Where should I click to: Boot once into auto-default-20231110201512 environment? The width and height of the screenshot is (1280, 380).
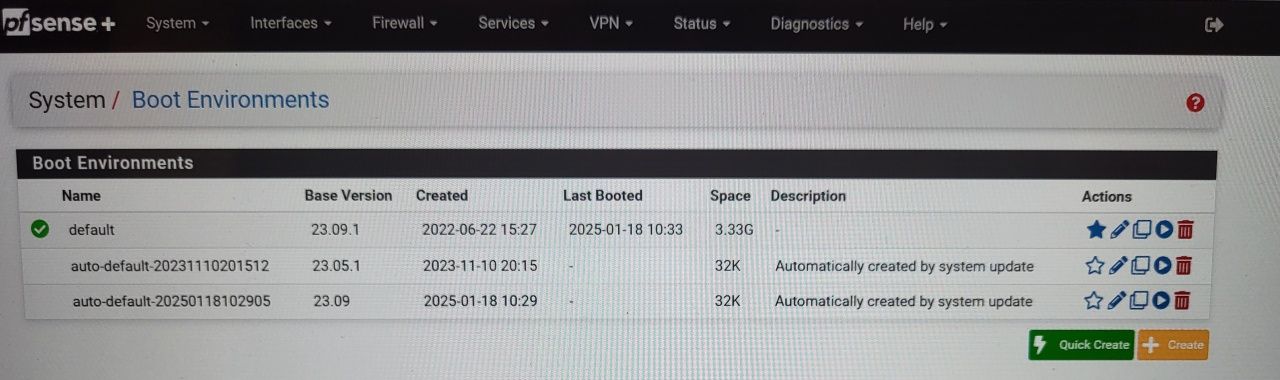pyautogui.click(x=1162, y=265)
